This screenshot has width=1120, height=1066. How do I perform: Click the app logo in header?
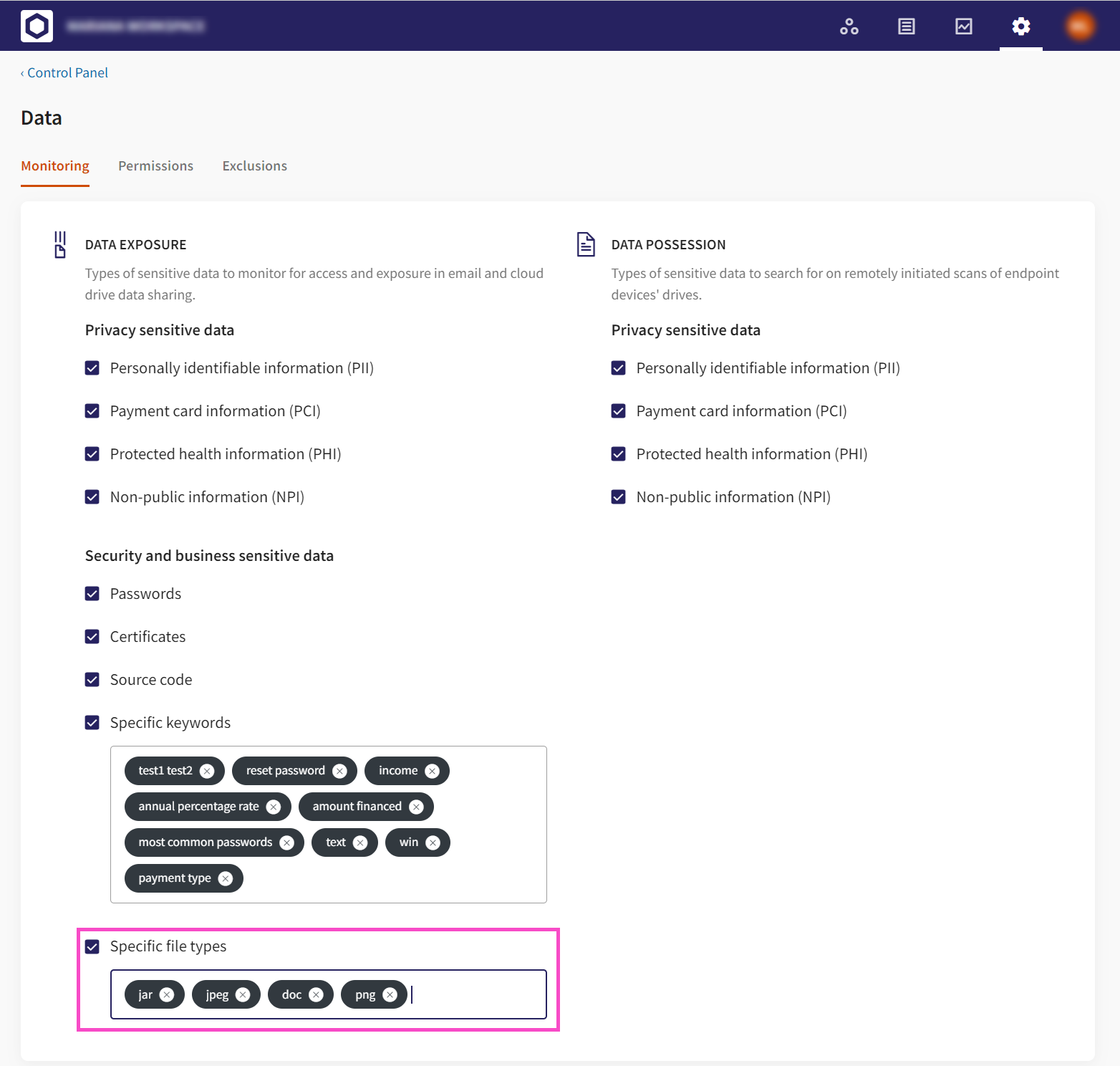37,27
